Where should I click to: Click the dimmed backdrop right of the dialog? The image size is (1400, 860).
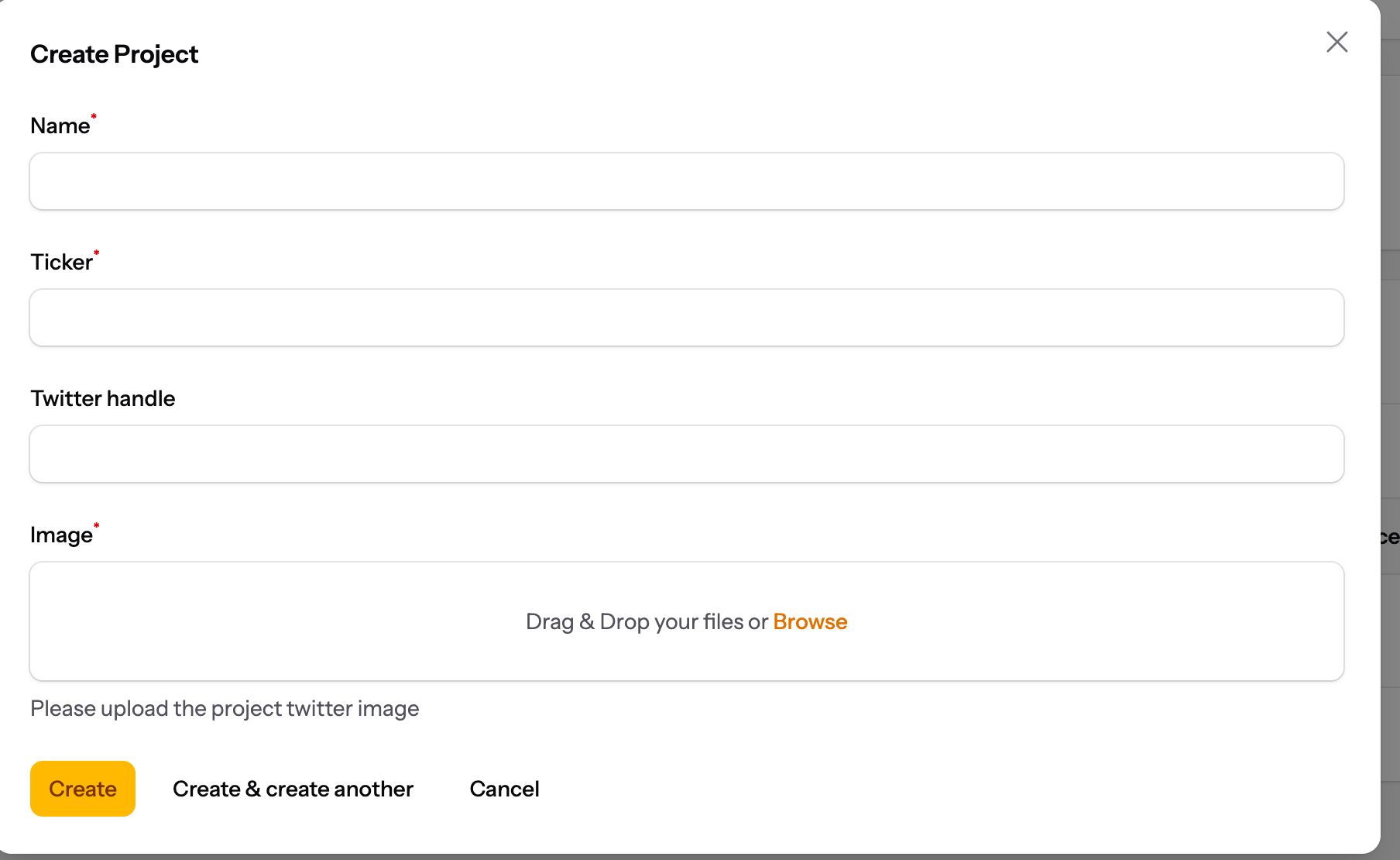1391,310
